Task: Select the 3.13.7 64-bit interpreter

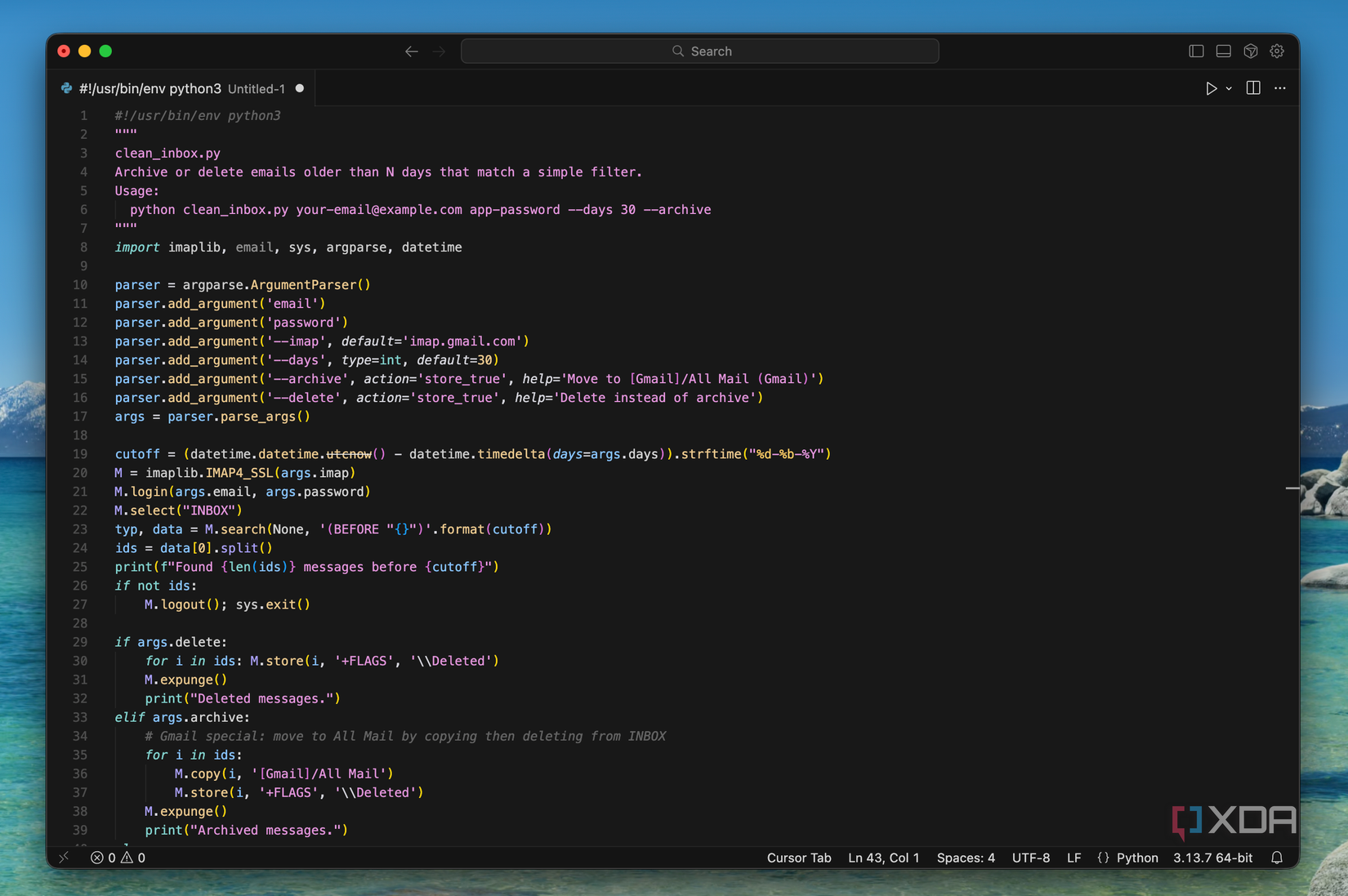Action: 1212,858
